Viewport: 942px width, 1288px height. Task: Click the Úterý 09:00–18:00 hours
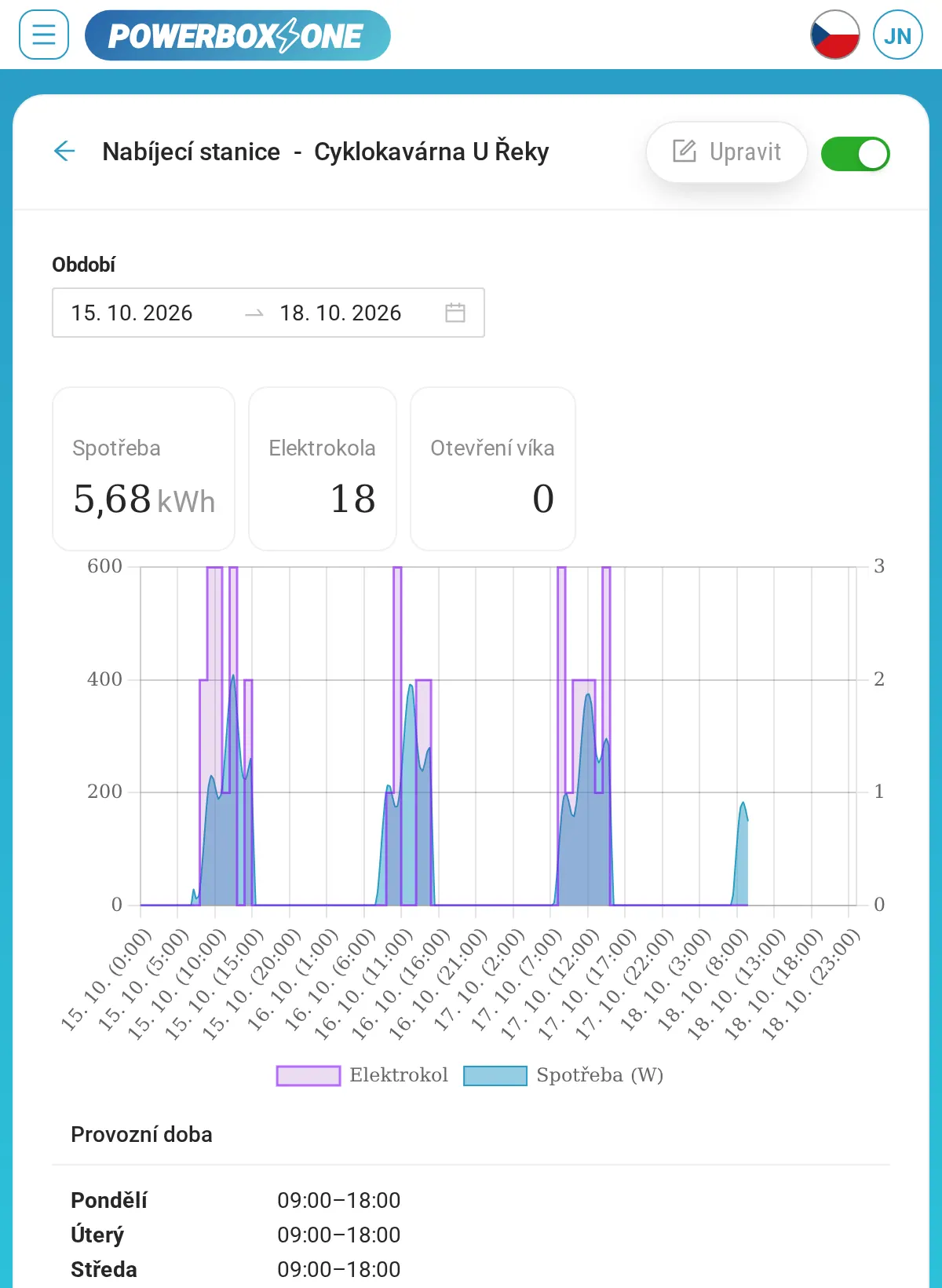(339, 1235)
